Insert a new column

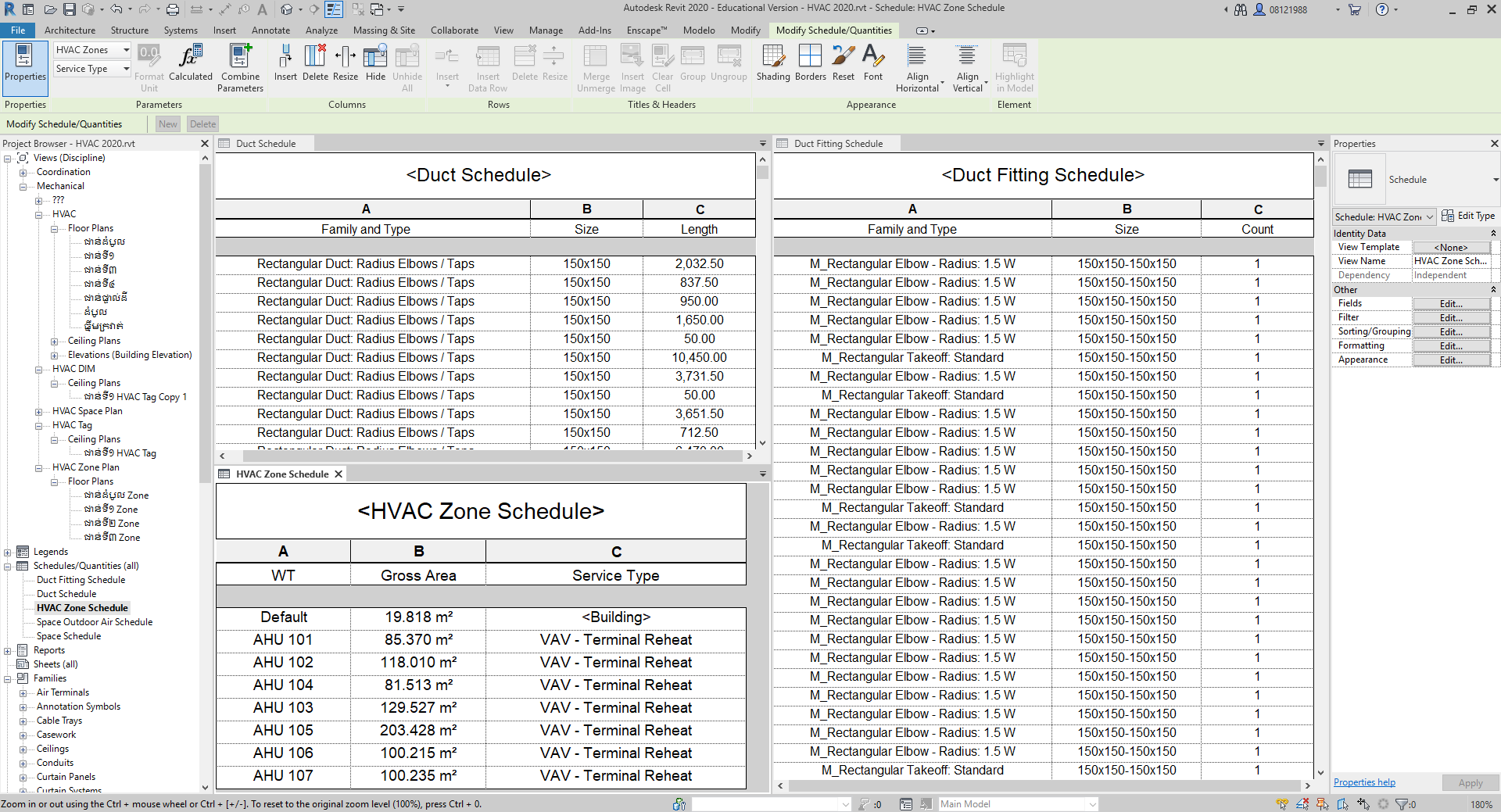click(285, 63)
